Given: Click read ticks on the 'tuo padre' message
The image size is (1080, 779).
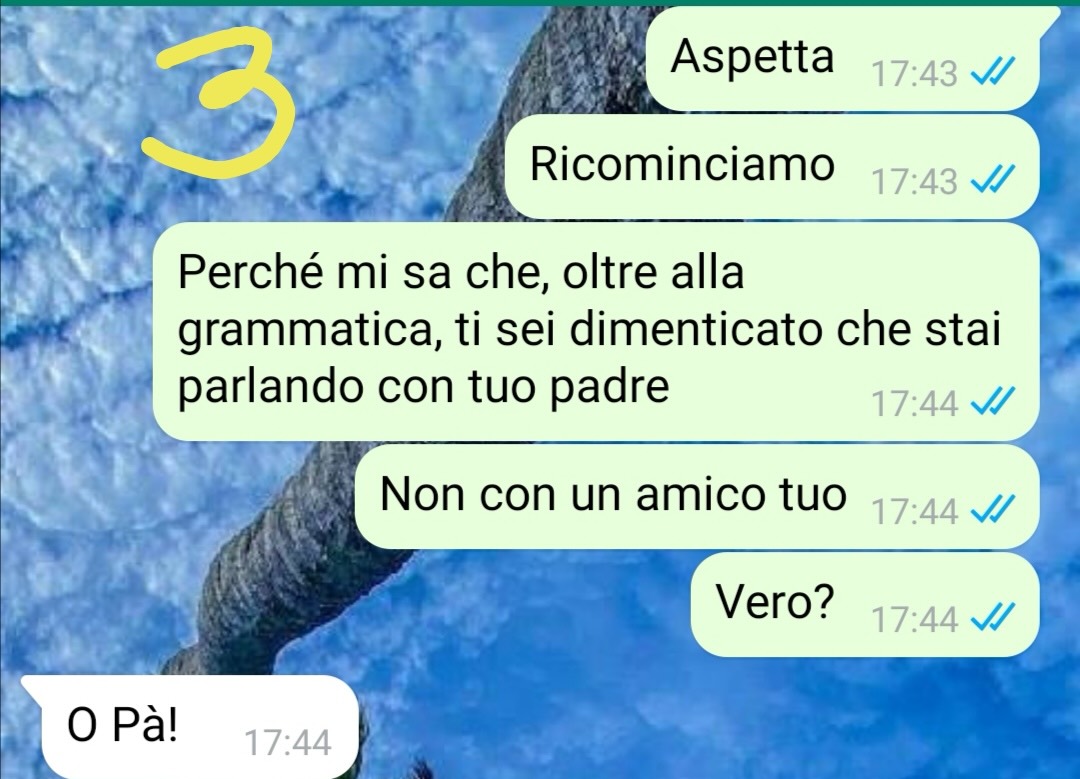Looking at the screenshot, I should [x=993, y=401].
